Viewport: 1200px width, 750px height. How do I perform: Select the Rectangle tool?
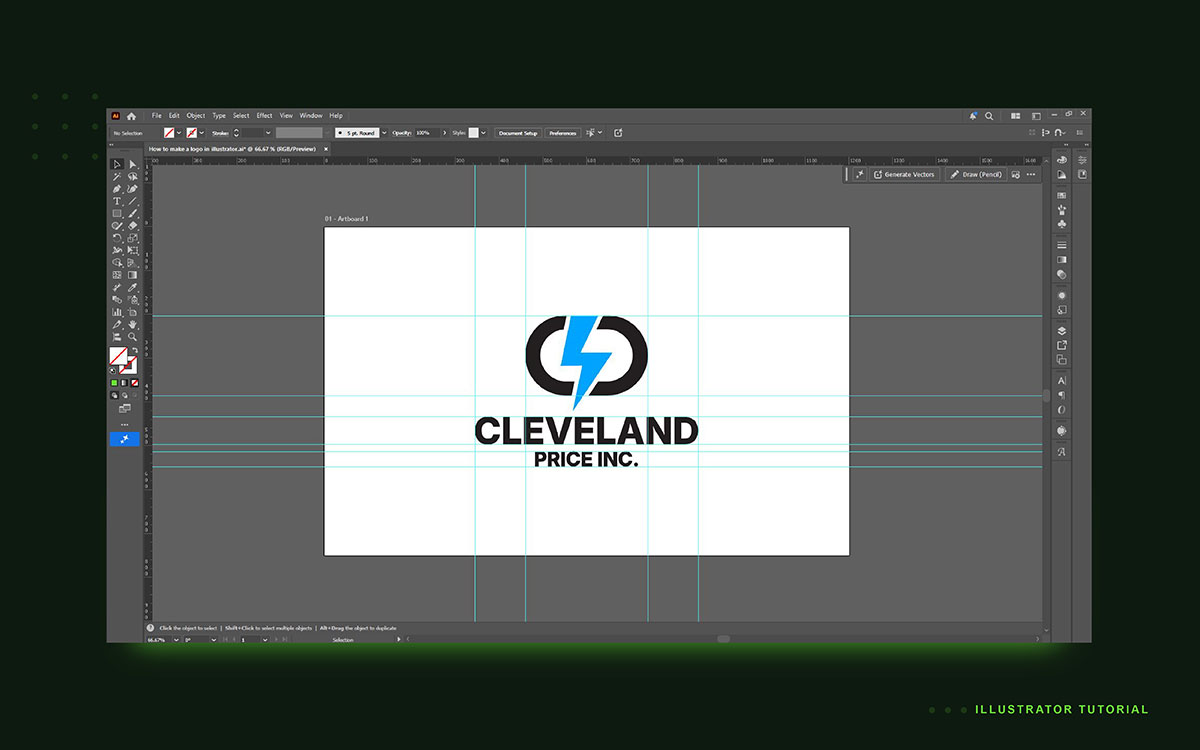pyautogui.click(x=117, y=213)
